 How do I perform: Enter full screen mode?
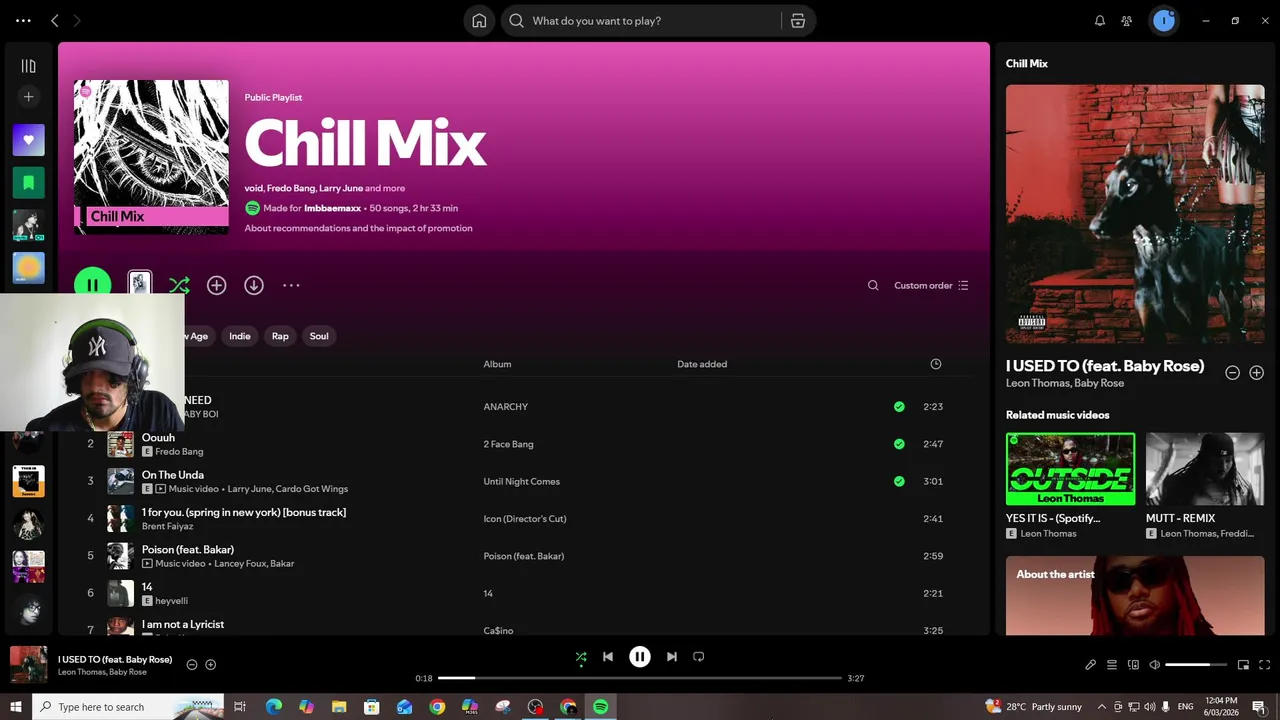pyautogui.click(x=1265, y=665)
